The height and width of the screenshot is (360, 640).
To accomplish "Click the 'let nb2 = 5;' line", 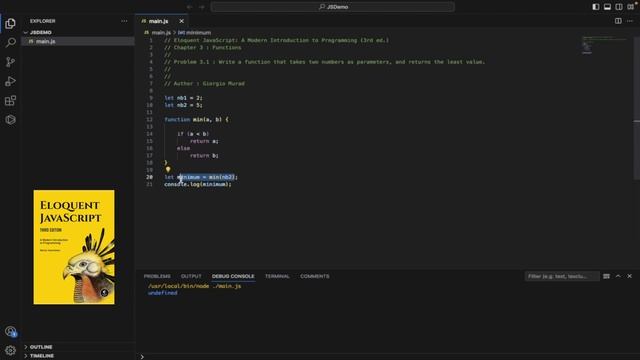I will (183, 105).
